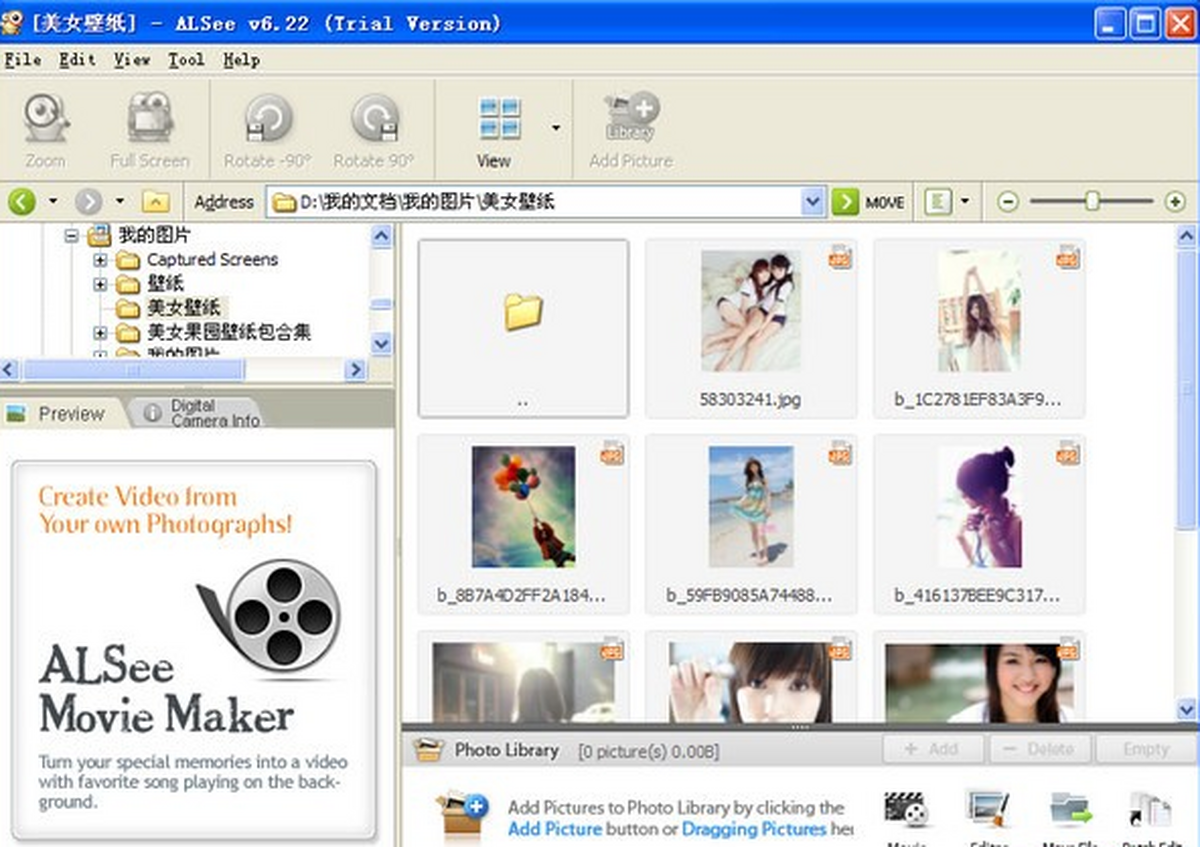Open Full Screen view mode
1200x847 pixels.
point(150,120)
